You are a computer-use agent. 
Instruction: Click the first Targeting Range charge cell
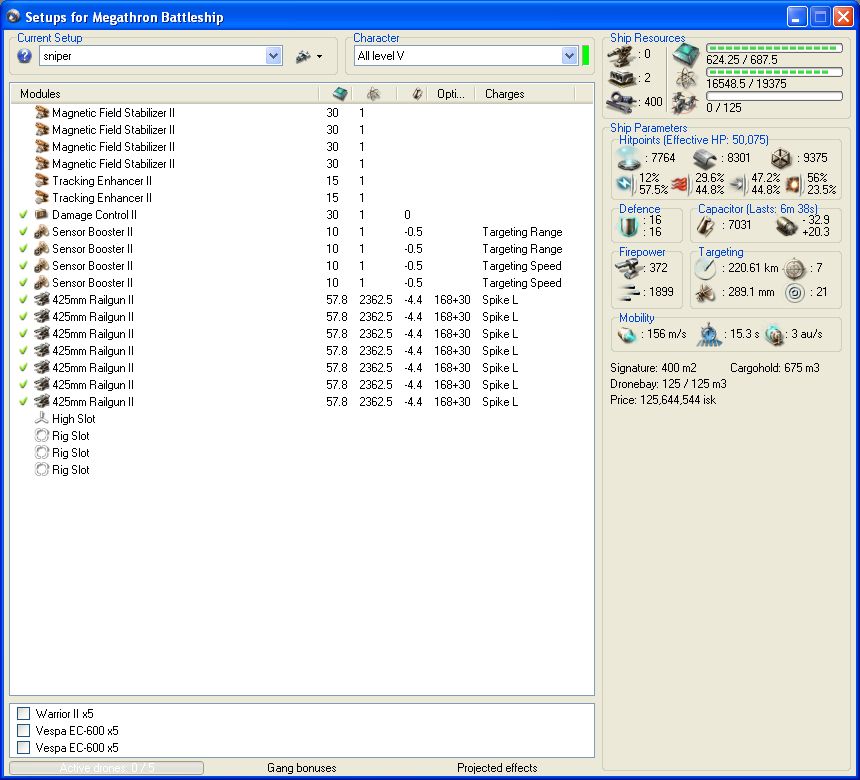tap(522, 231)
